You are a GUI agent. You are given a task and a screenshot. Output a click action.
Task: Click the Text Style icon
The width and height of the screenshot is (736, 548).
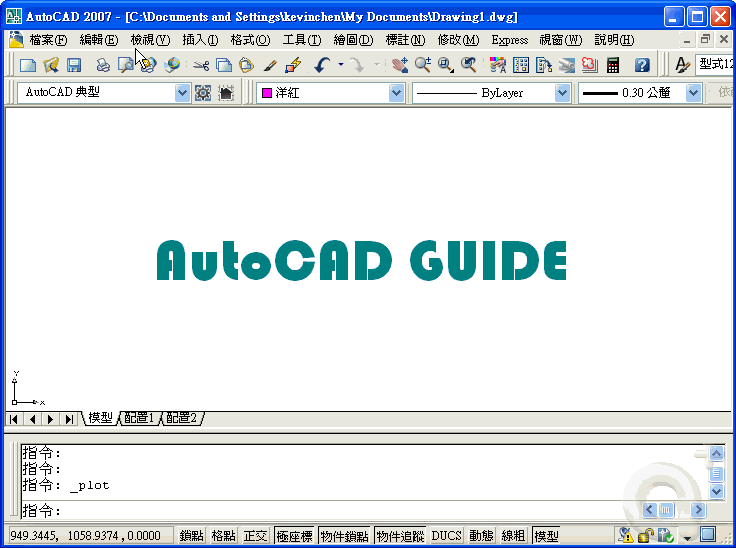pyautogui.click(x=682, y=65)
